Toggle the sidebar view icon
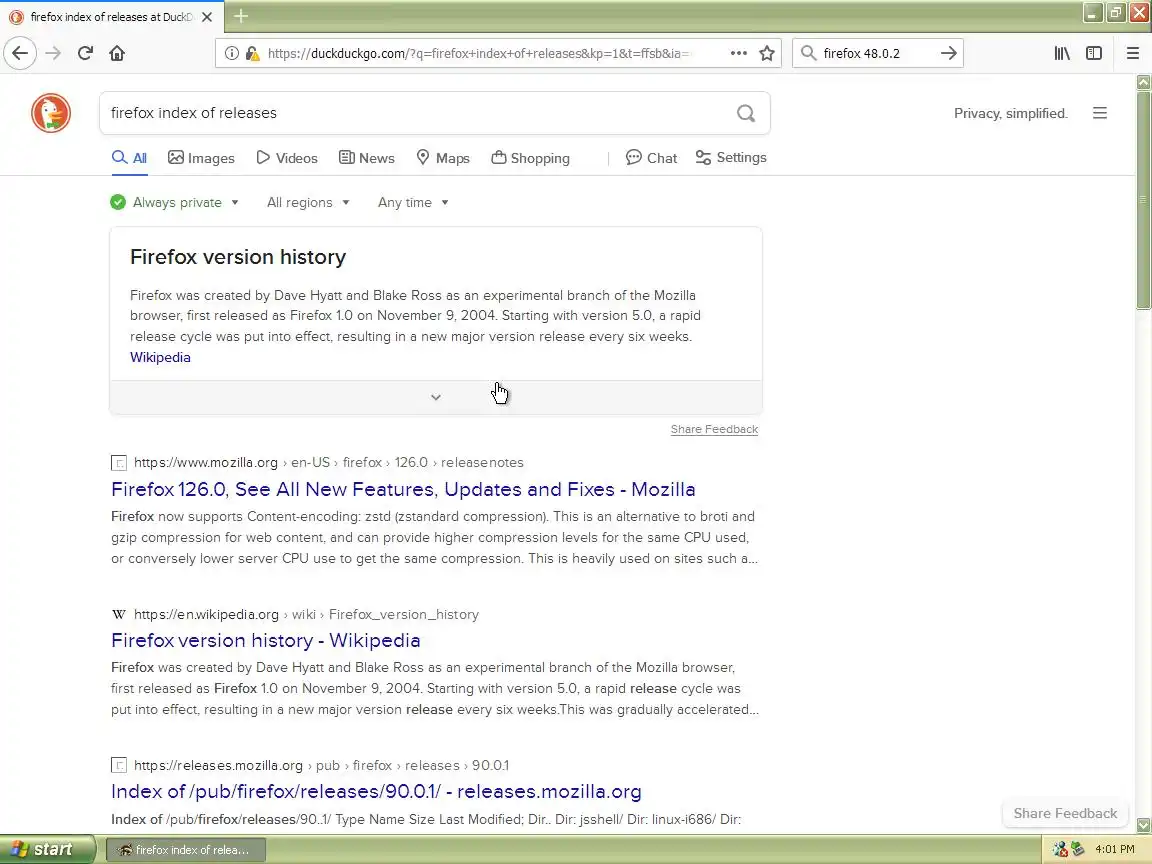Viewport: 1152px width, 864px height. coord(1094,53)
